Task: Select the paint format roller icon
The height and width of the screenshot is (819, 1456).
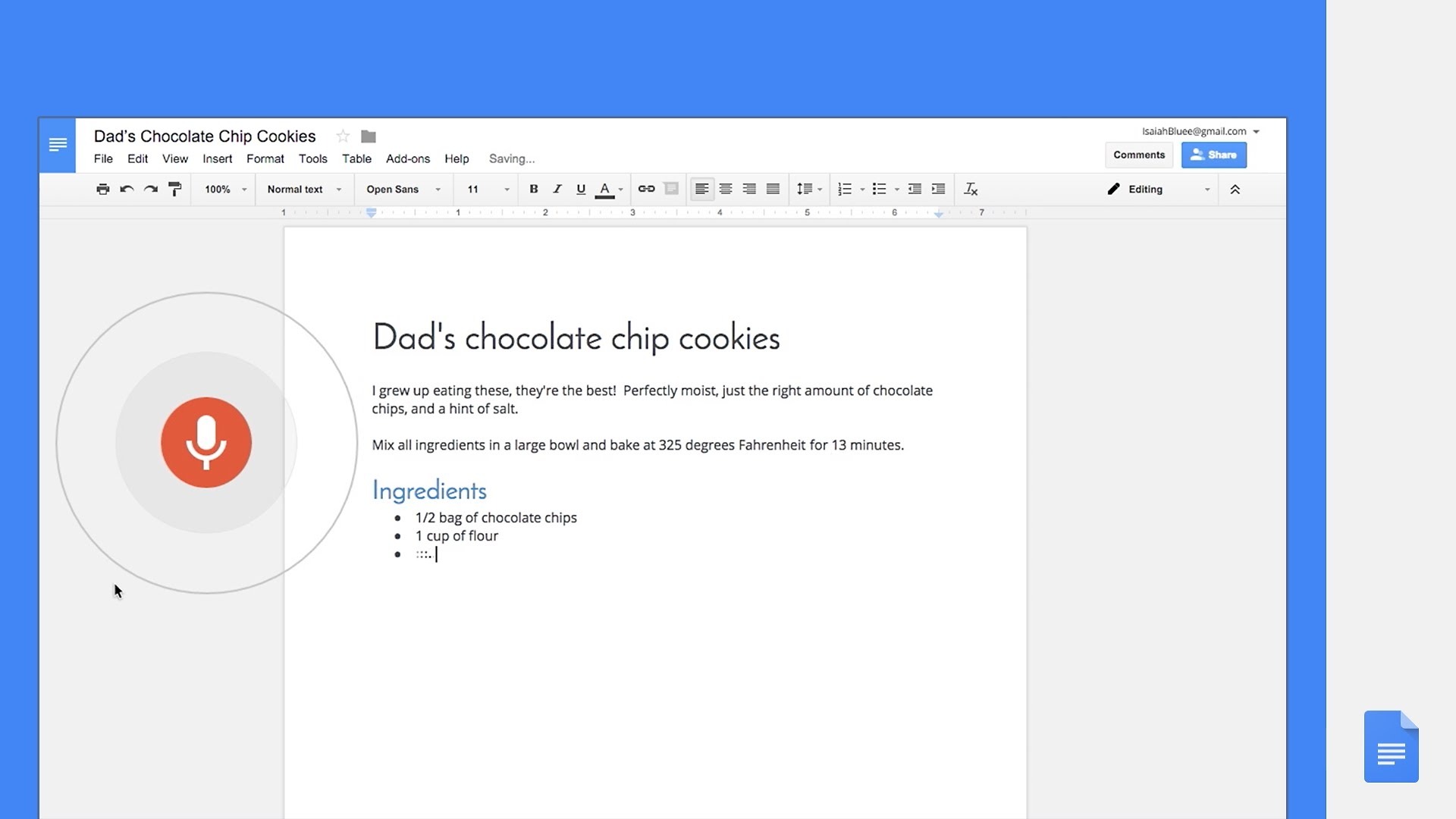Action: 174,190
